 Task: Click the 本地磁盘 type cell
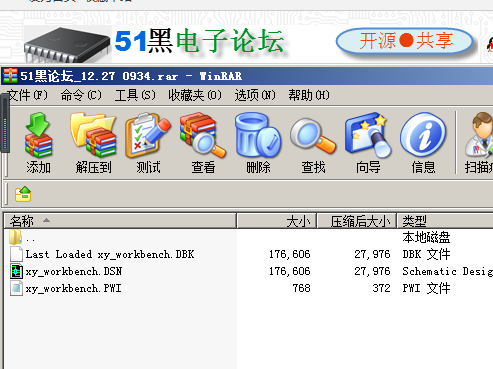click(x=426, y=237)
